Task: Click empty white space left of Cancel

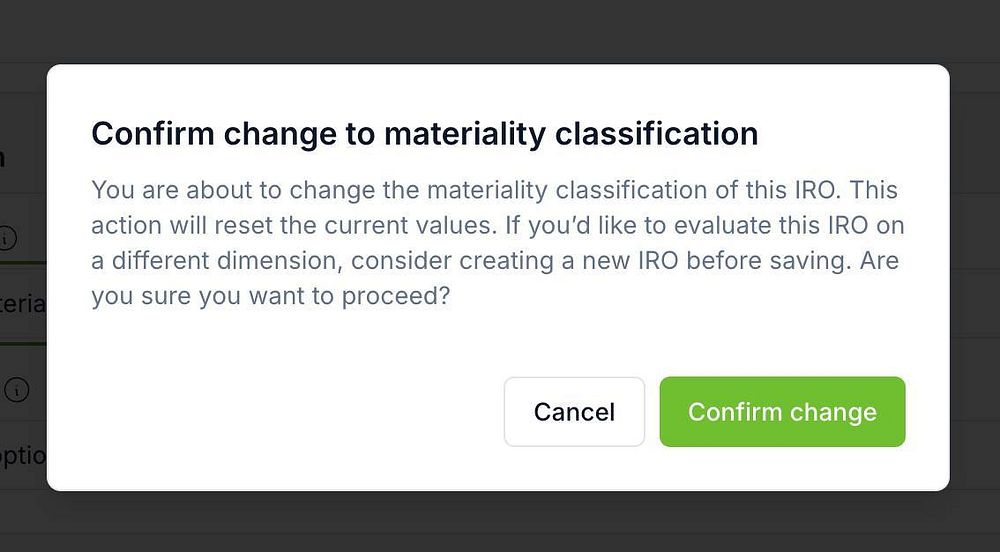Action: pyautogui.click(x=300, y=412)
